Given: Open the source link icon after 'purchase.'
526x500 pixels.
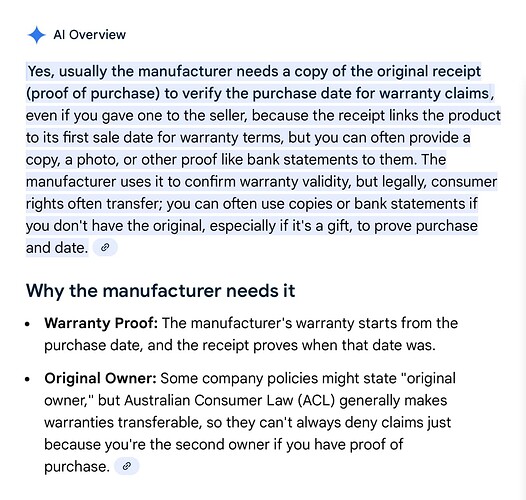Looking at the screenshot, I should click(x=127, y=466).
